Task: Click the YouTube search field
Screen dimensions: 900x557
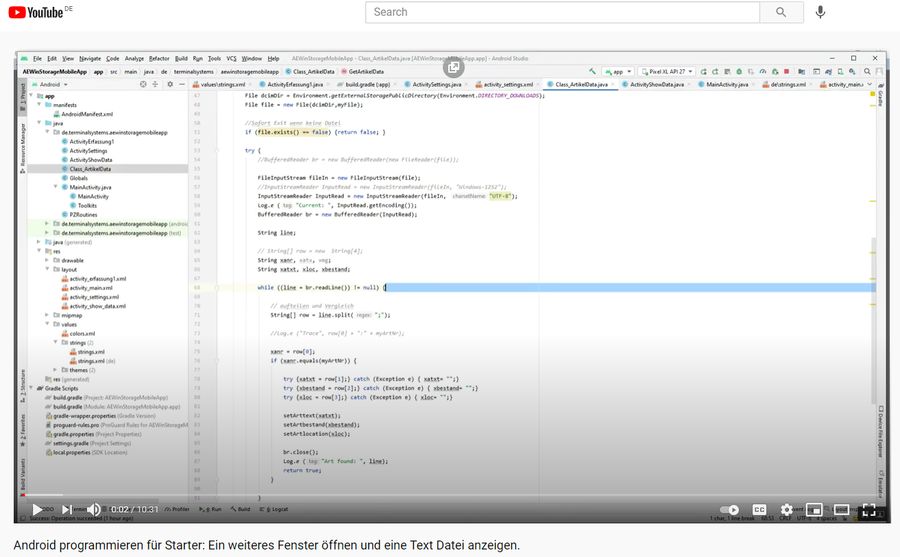Action: [562, 12]
